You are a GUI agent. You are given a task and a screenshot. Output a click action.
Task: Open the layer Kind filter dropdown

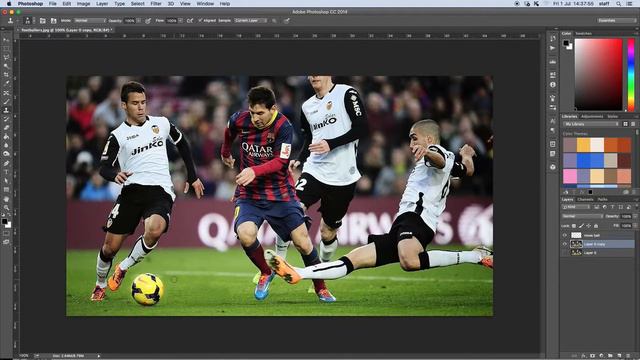pos(576,207)
